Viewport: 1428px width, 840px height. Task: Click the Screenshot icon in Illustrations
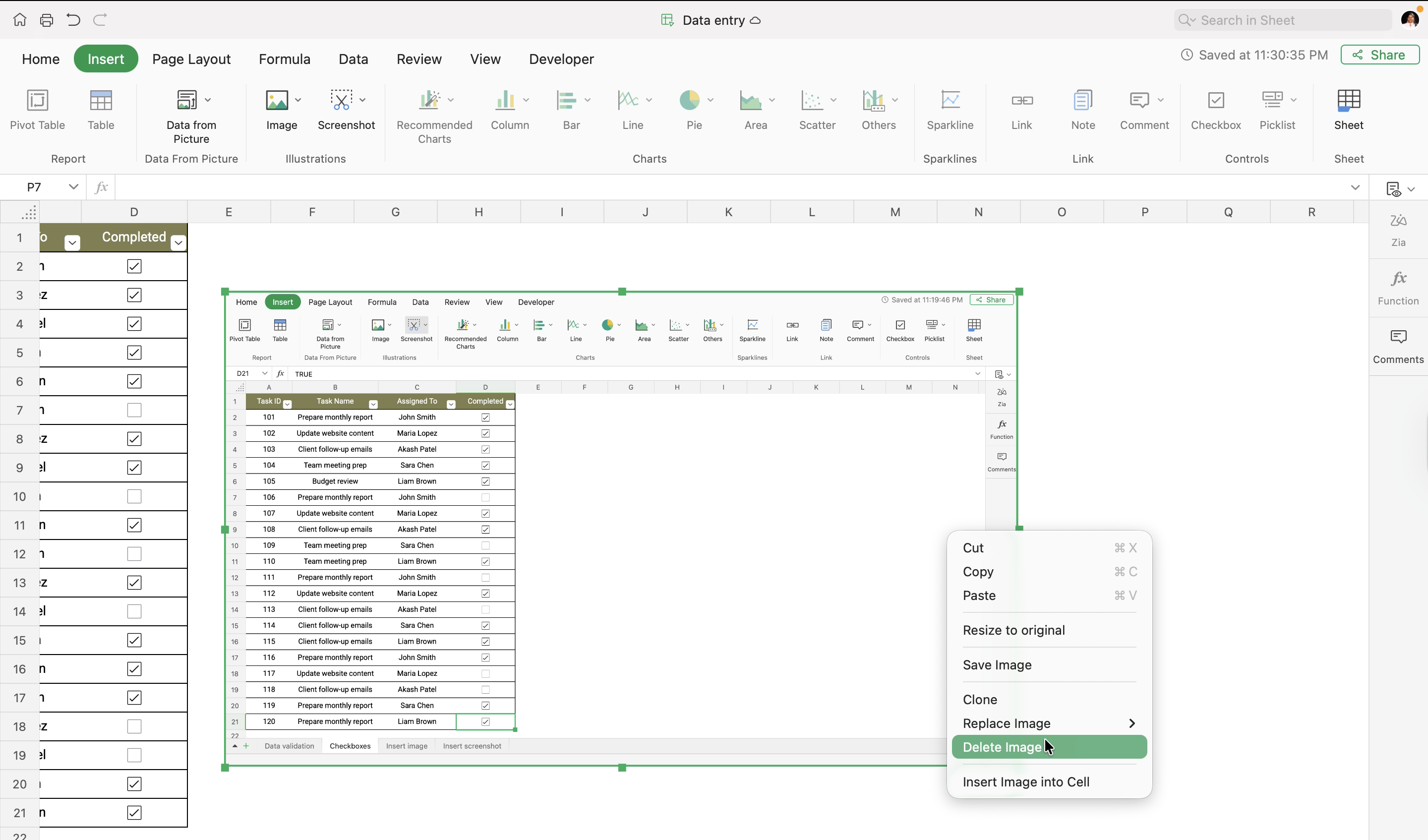[x=341, y=101]
